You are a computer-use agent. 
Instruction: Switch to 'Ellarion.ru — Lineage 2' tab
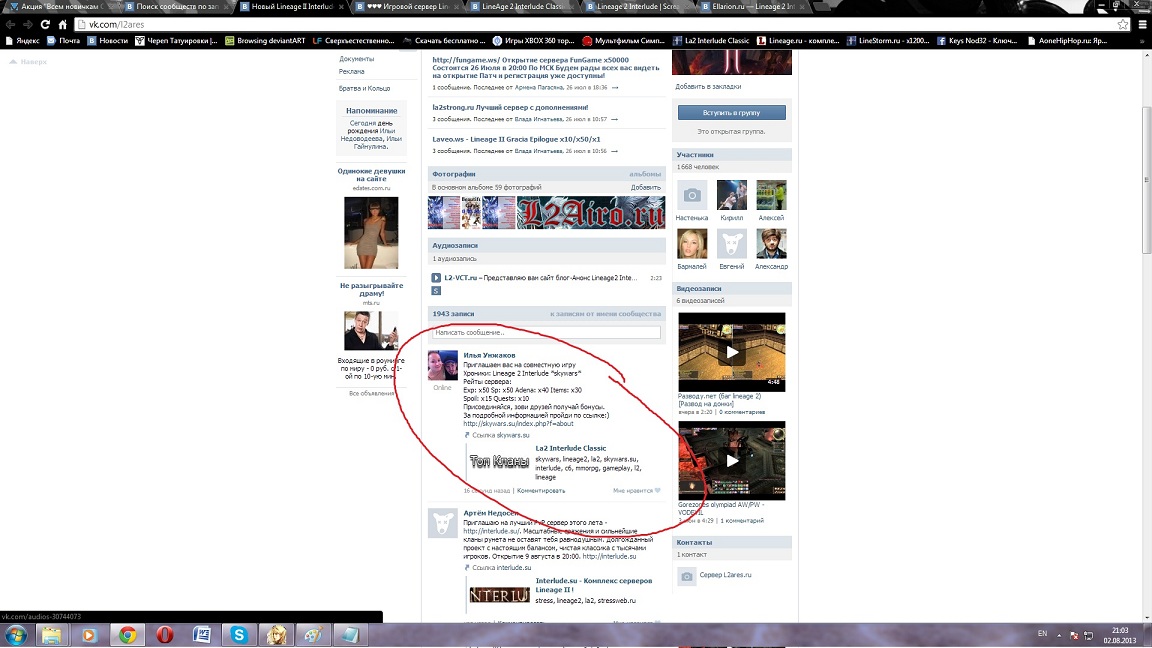coord(752,6)
